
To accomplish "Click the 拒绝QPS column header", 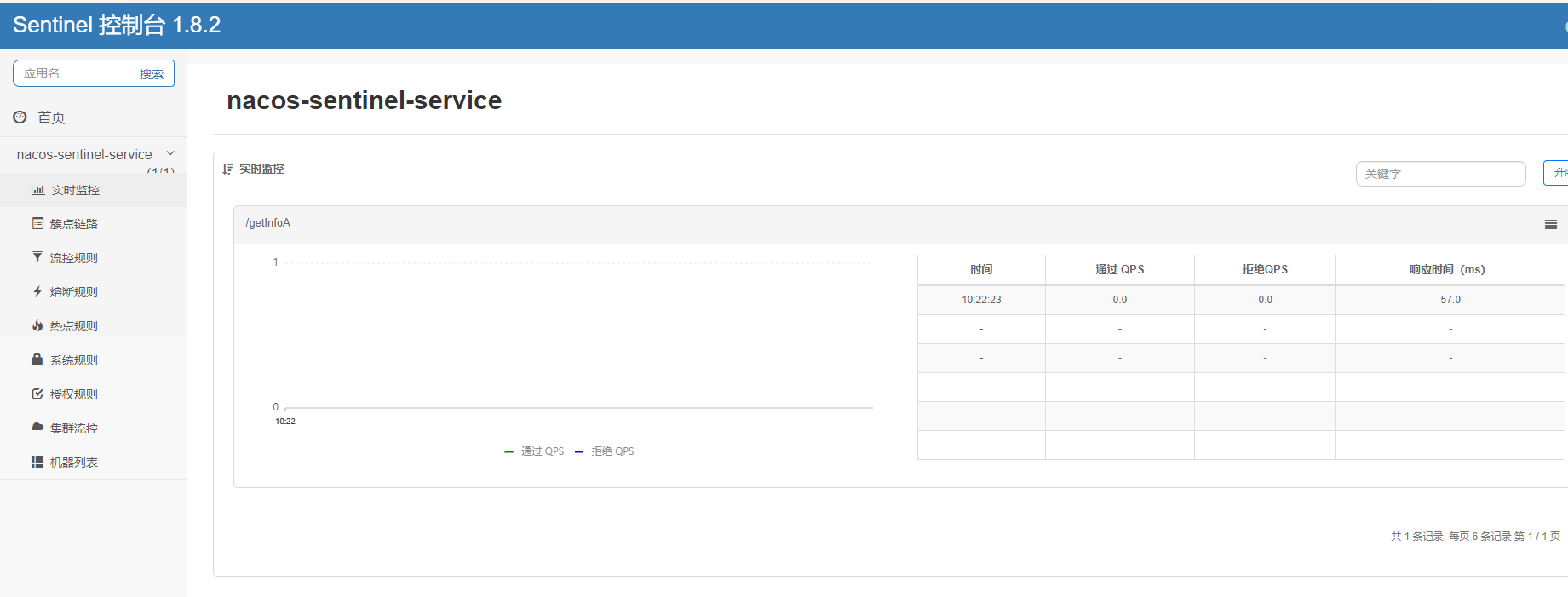I will tap(1265, 269).
